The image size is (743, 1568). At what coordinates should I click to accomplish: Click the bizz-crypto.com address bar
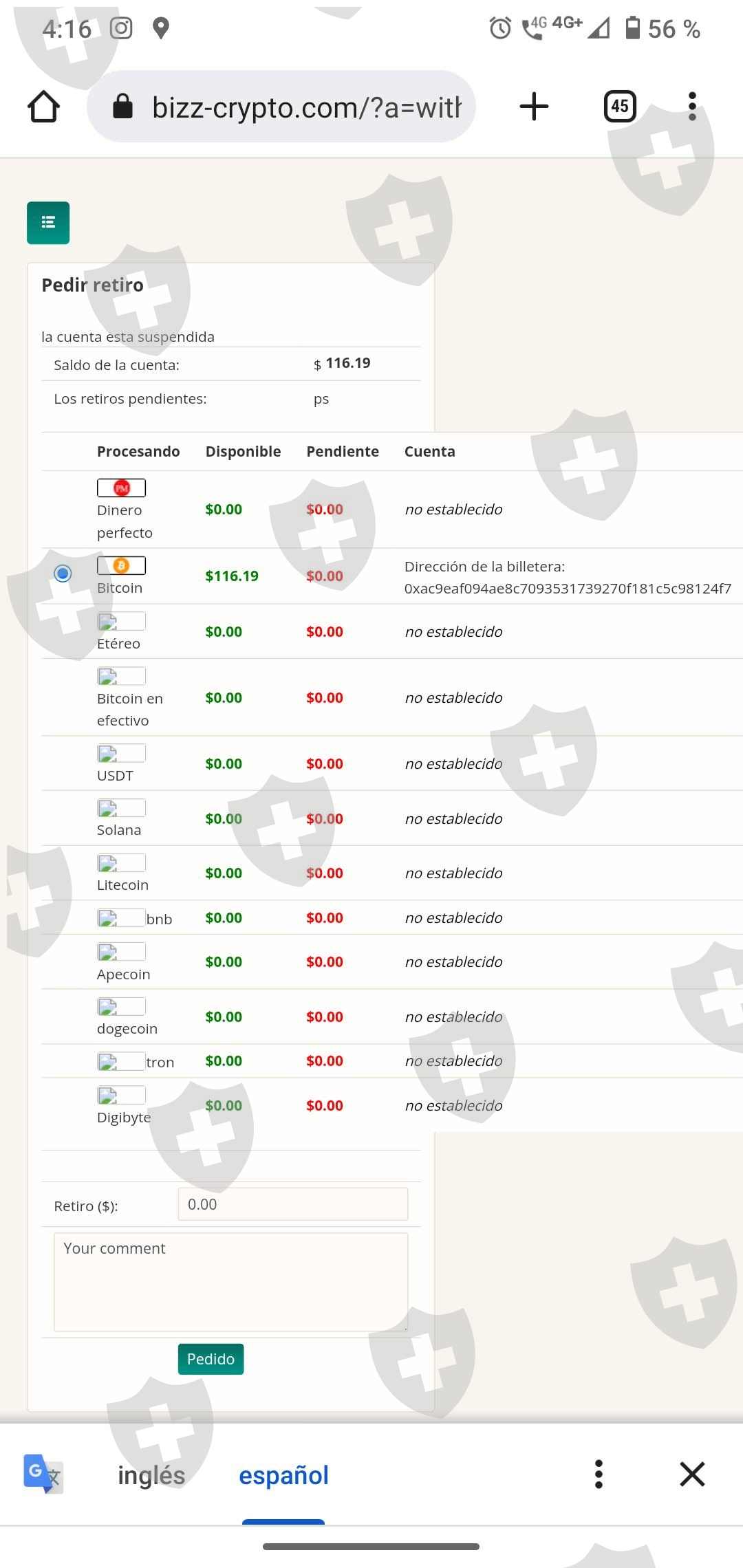pos(281,107)
